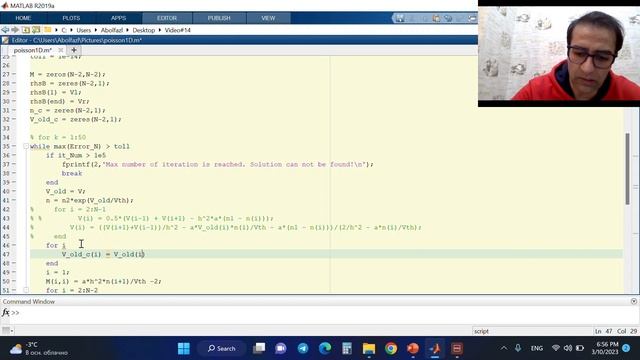This screenshot has width=640, height=360.
Task: Collapse the while loop fold marker
Action: click(25, 146)
